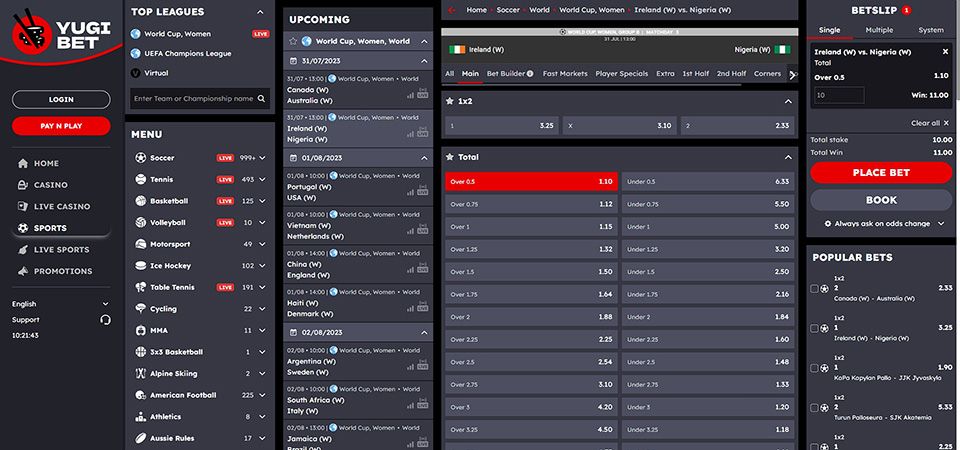Remove Ireland vs Nigeria bet from betslip
The image size is (960, 450).
point(945,52)
